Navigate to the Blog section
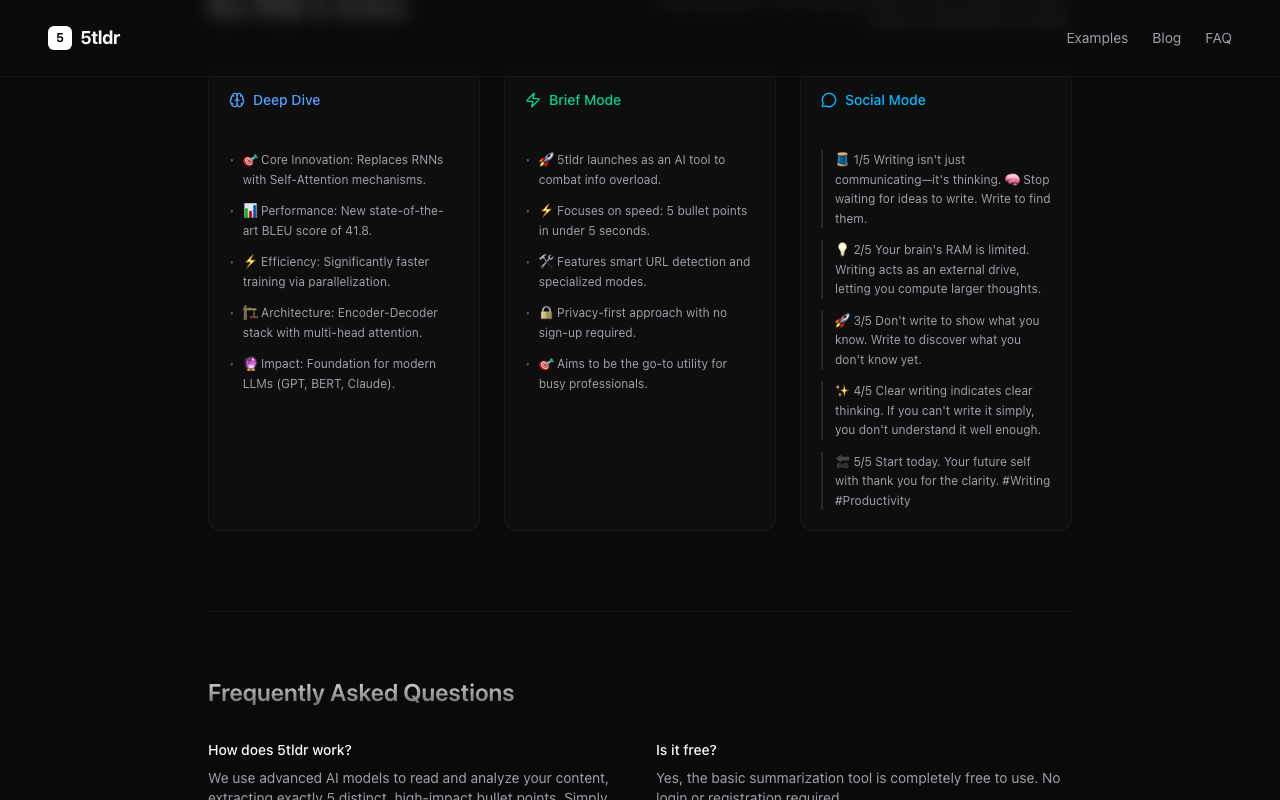1280x800 pixels. tap(1166, 38)
